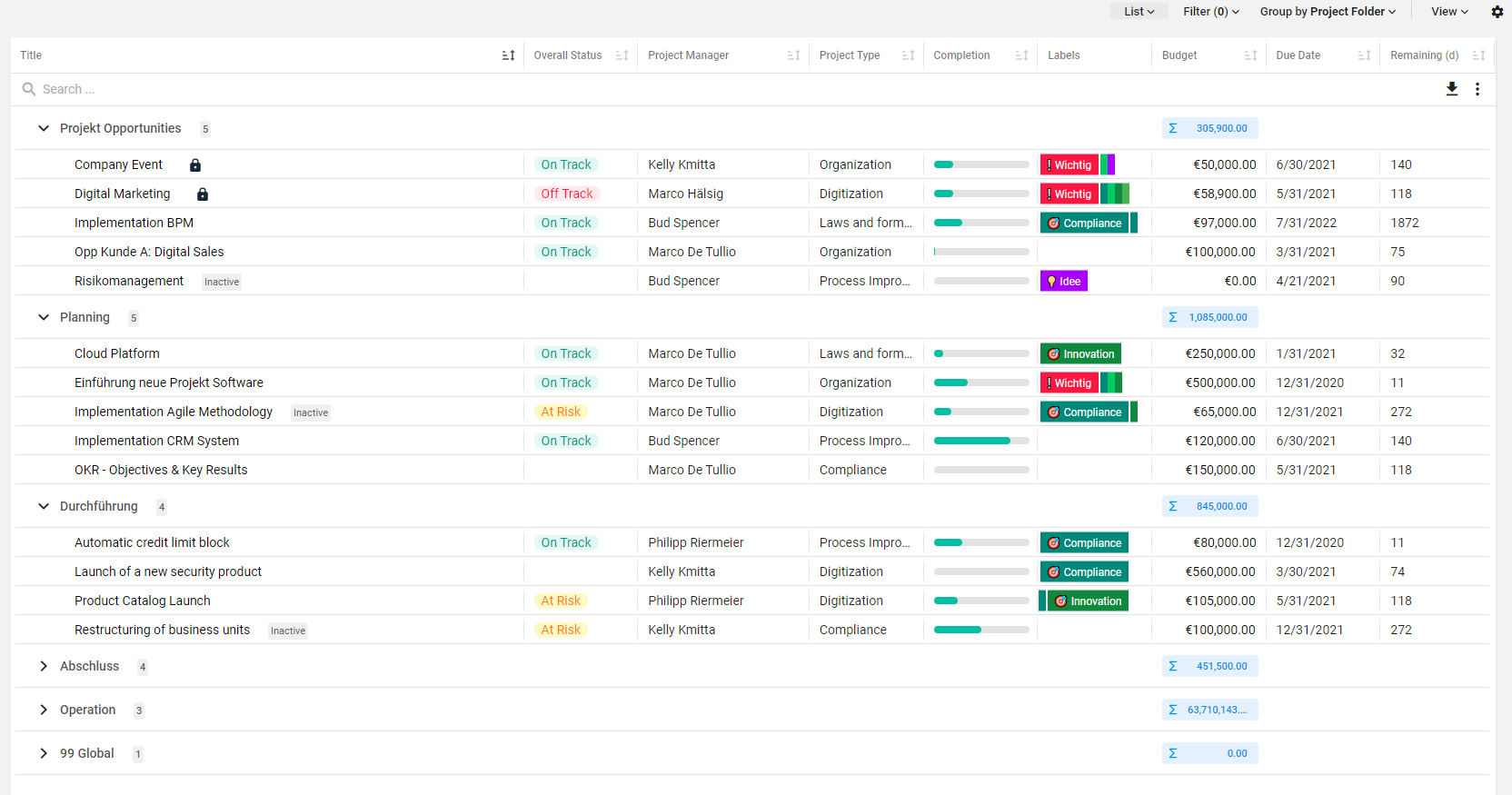
Task: Open the settings gear icon
Action: coord(1497,12)
